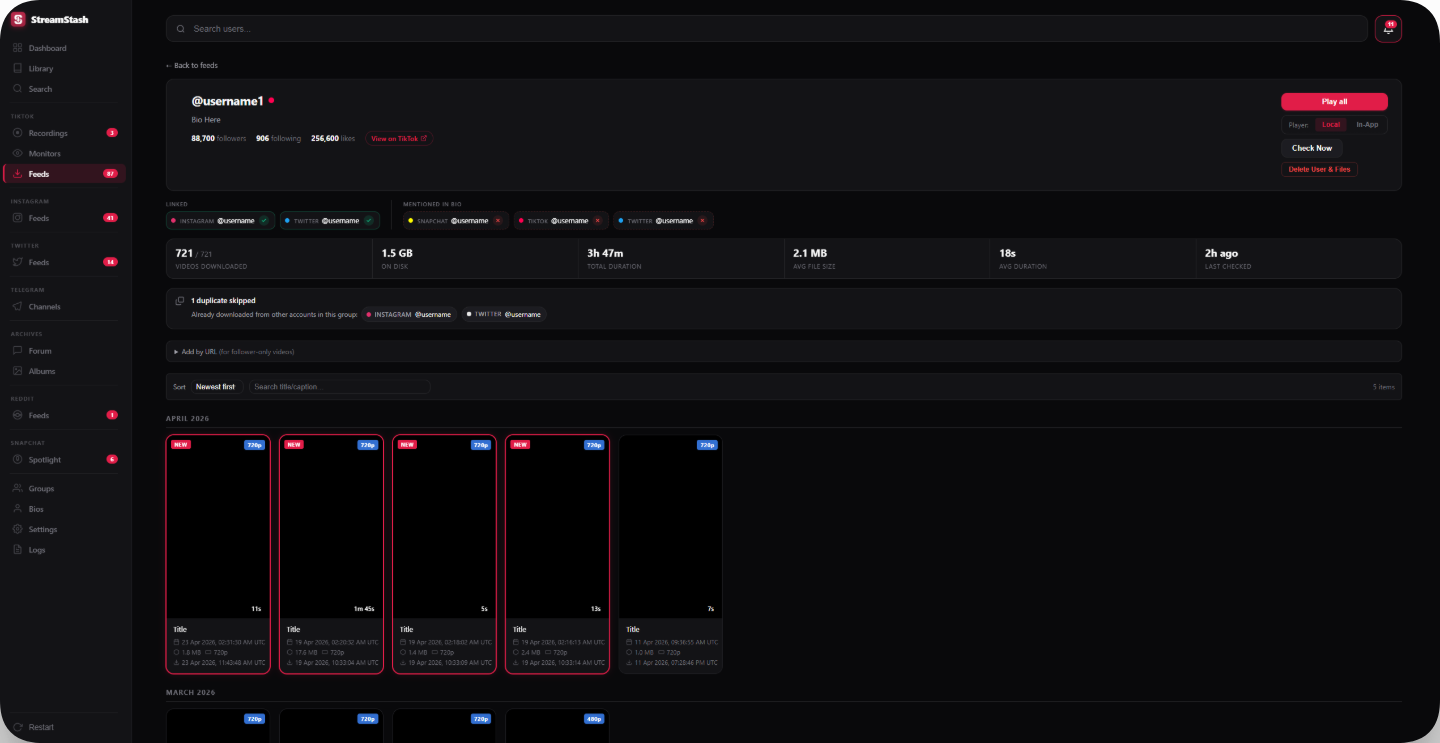Switch player to In-App mode

(1366, 125)
